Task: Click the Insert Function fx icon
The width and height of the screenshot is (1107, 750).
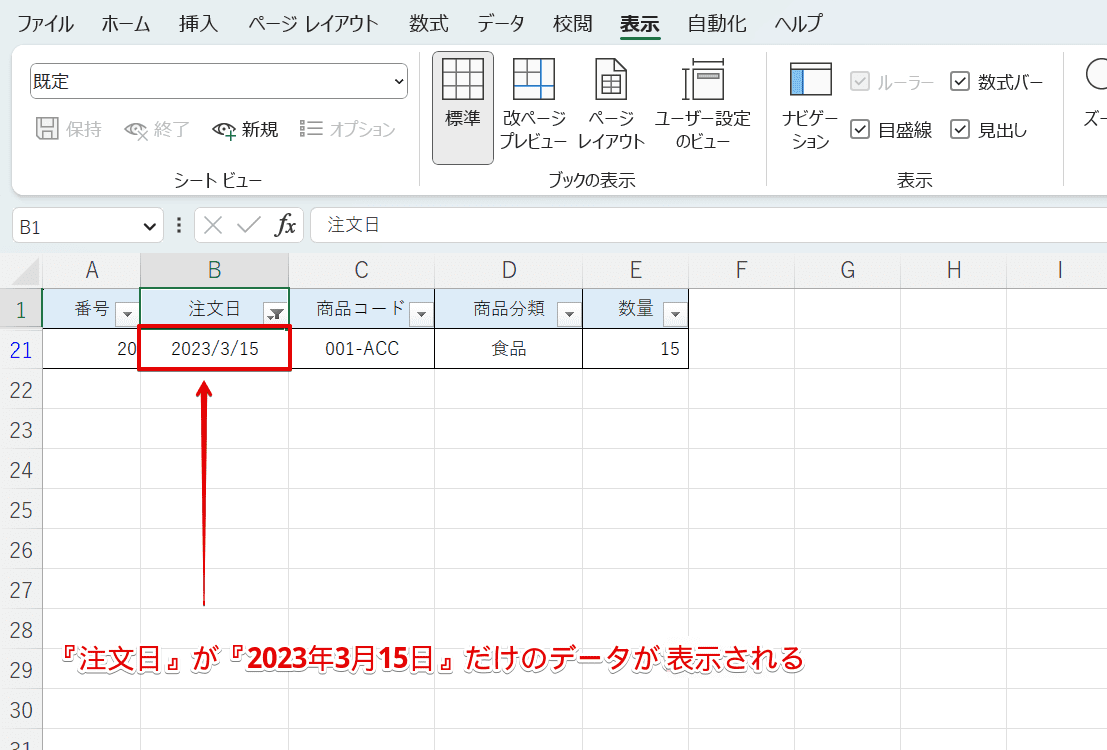Action: (285, 225)
